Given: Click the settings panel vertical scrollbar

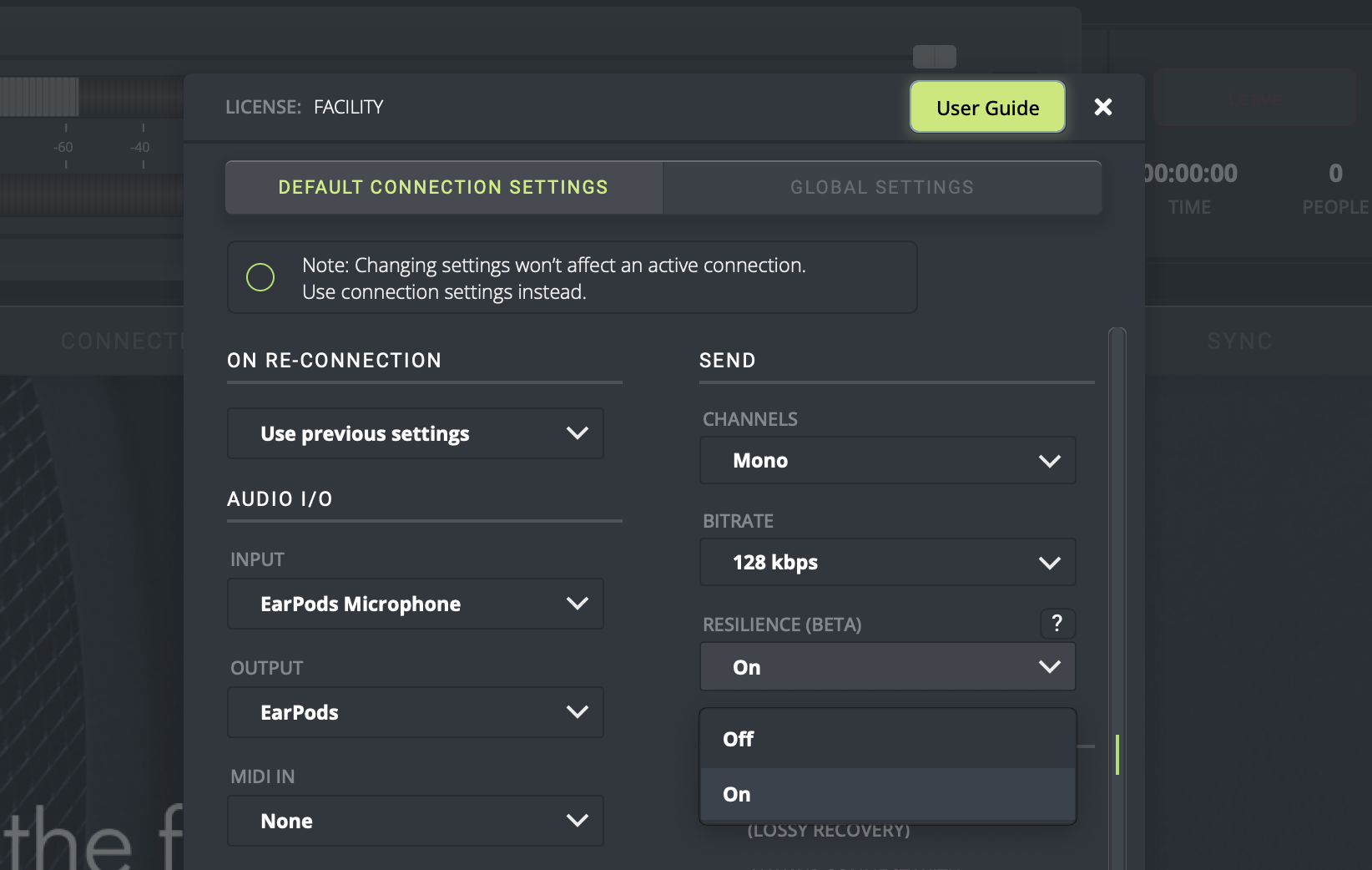Looking at the screenshot, I should [1117, 754].
